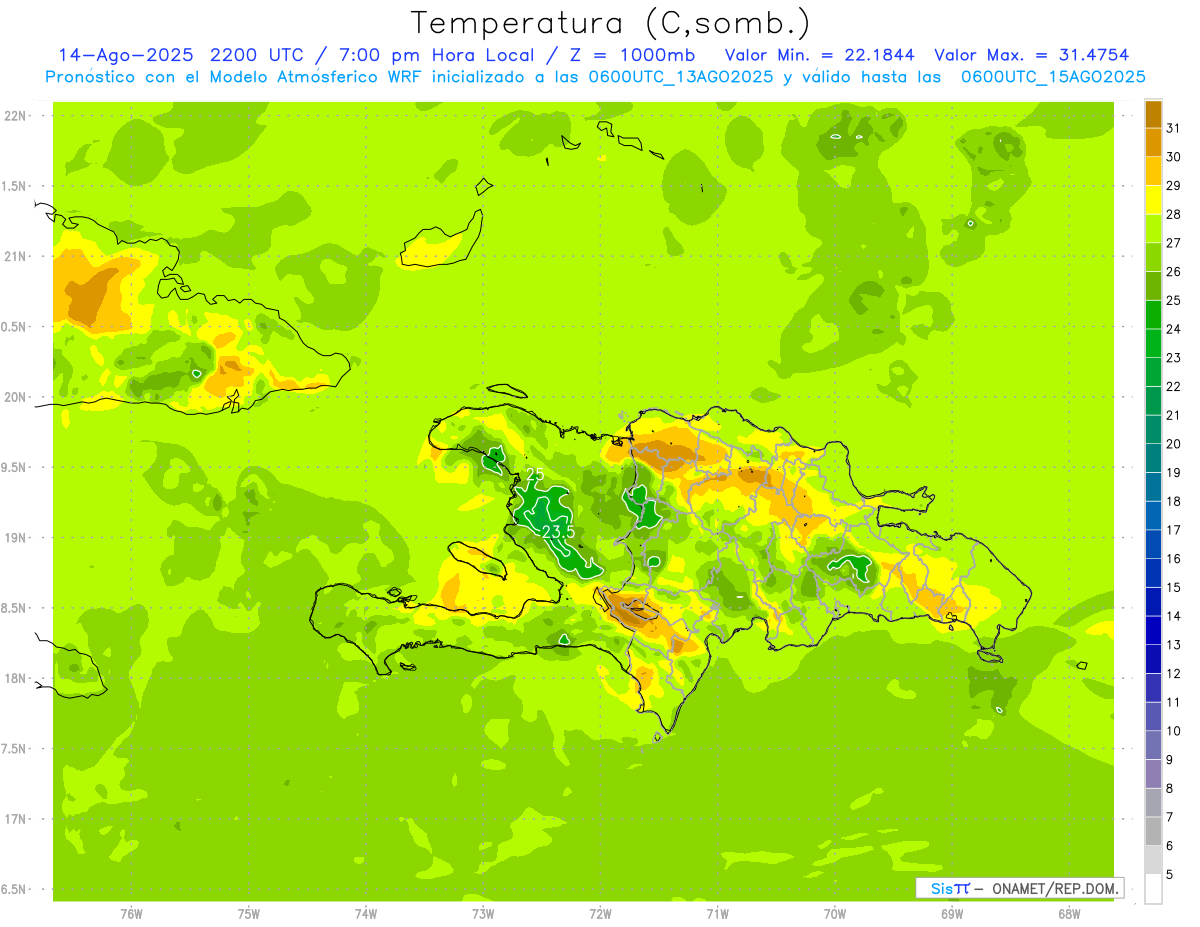Click the '29' label on the color scale
This screenshot has width=1200, height=927.
coord(1174,185)
